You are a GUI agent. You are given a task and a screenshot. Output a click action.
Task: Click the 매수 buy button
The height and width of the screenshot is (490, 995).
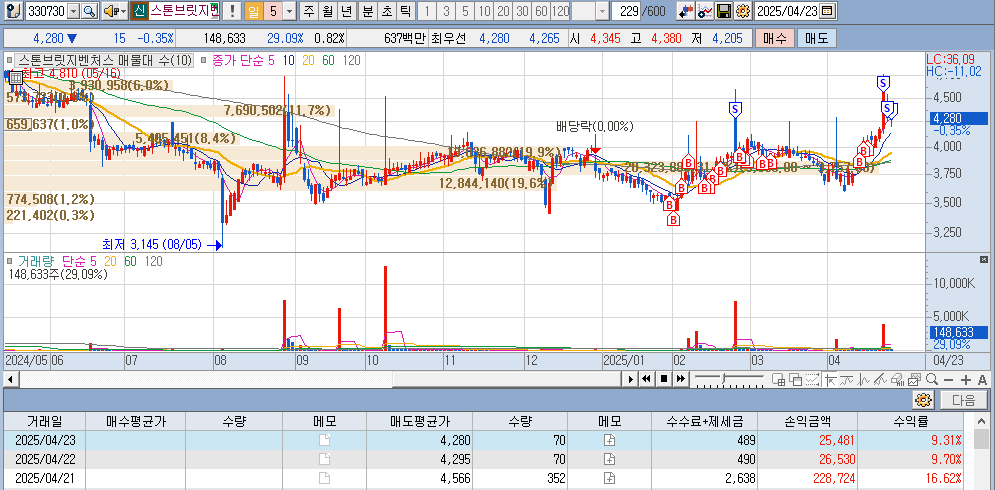click(x=774, y=38)
